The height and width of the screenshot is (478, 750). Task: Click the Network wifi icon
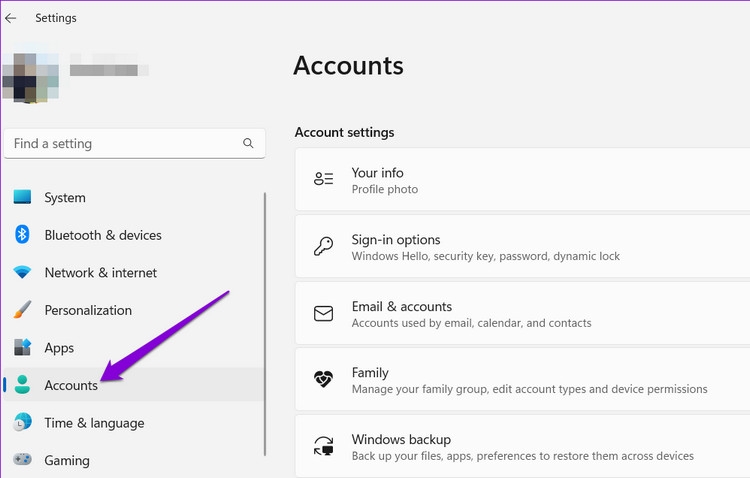(22, 272)
